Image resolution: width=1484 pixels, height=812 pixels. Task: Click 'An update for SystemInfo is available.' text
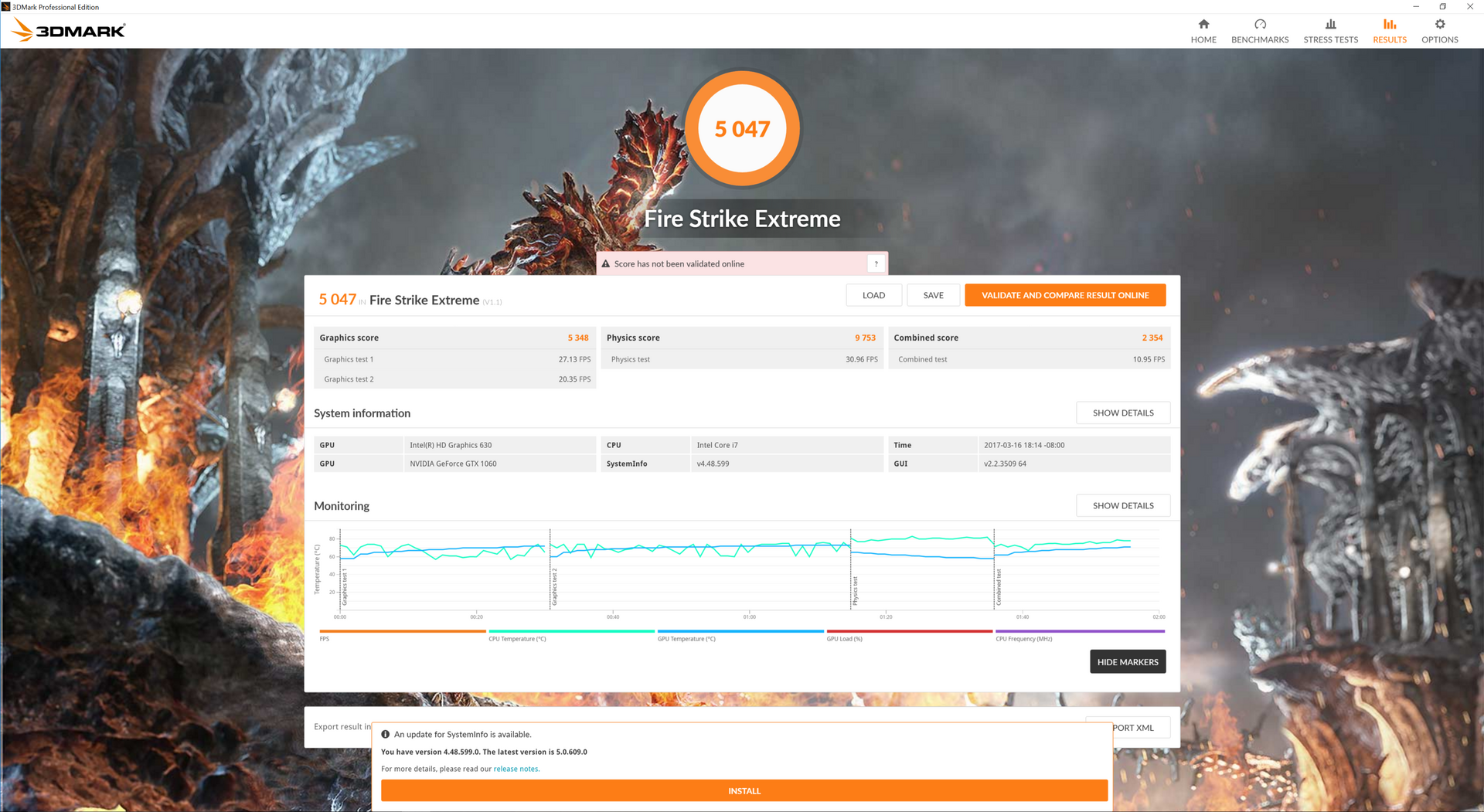pos(462,735)
